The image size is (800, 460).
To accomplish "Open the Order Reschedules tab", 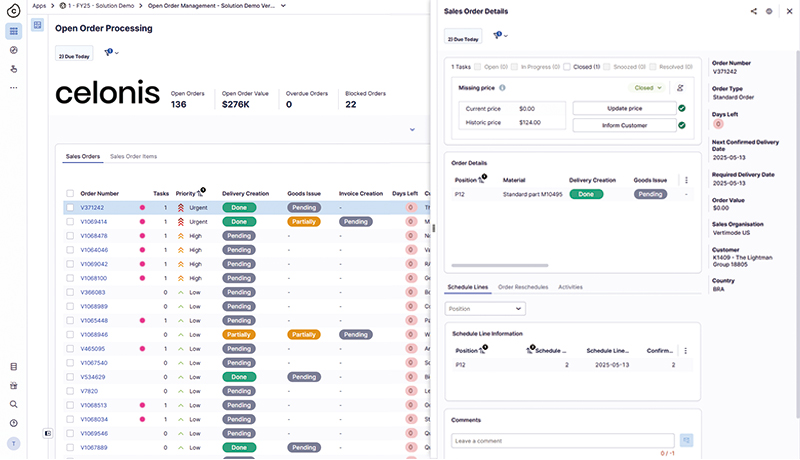I will click(x=523, y=287).
